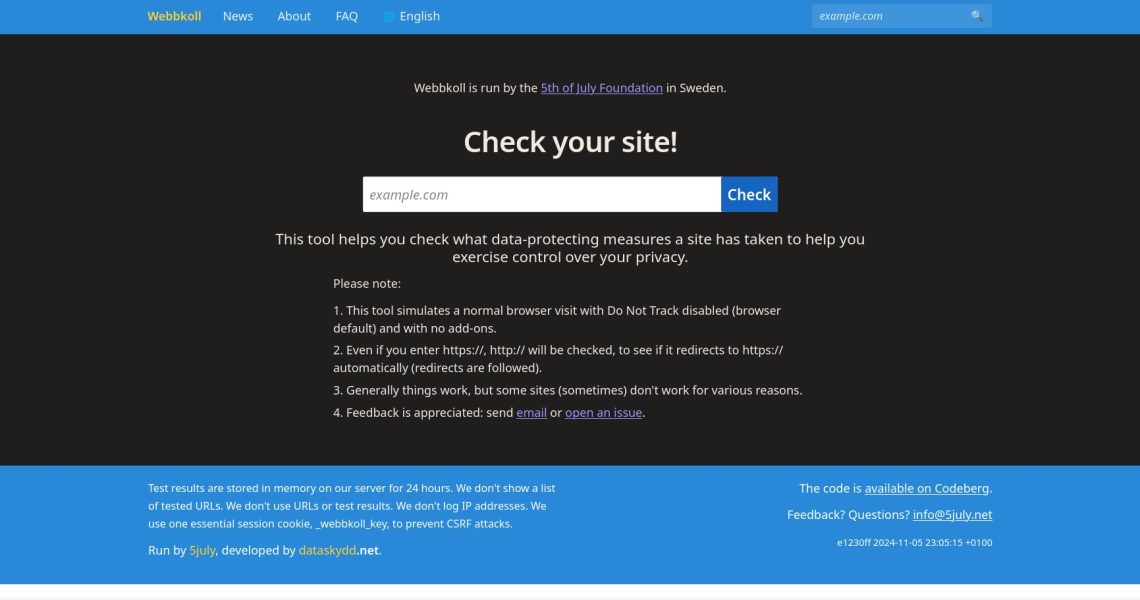Image resolution: width=1140 pixels, height=600 pixels.
Task: Click the 'Please note:' text
Action: point(367,284)
